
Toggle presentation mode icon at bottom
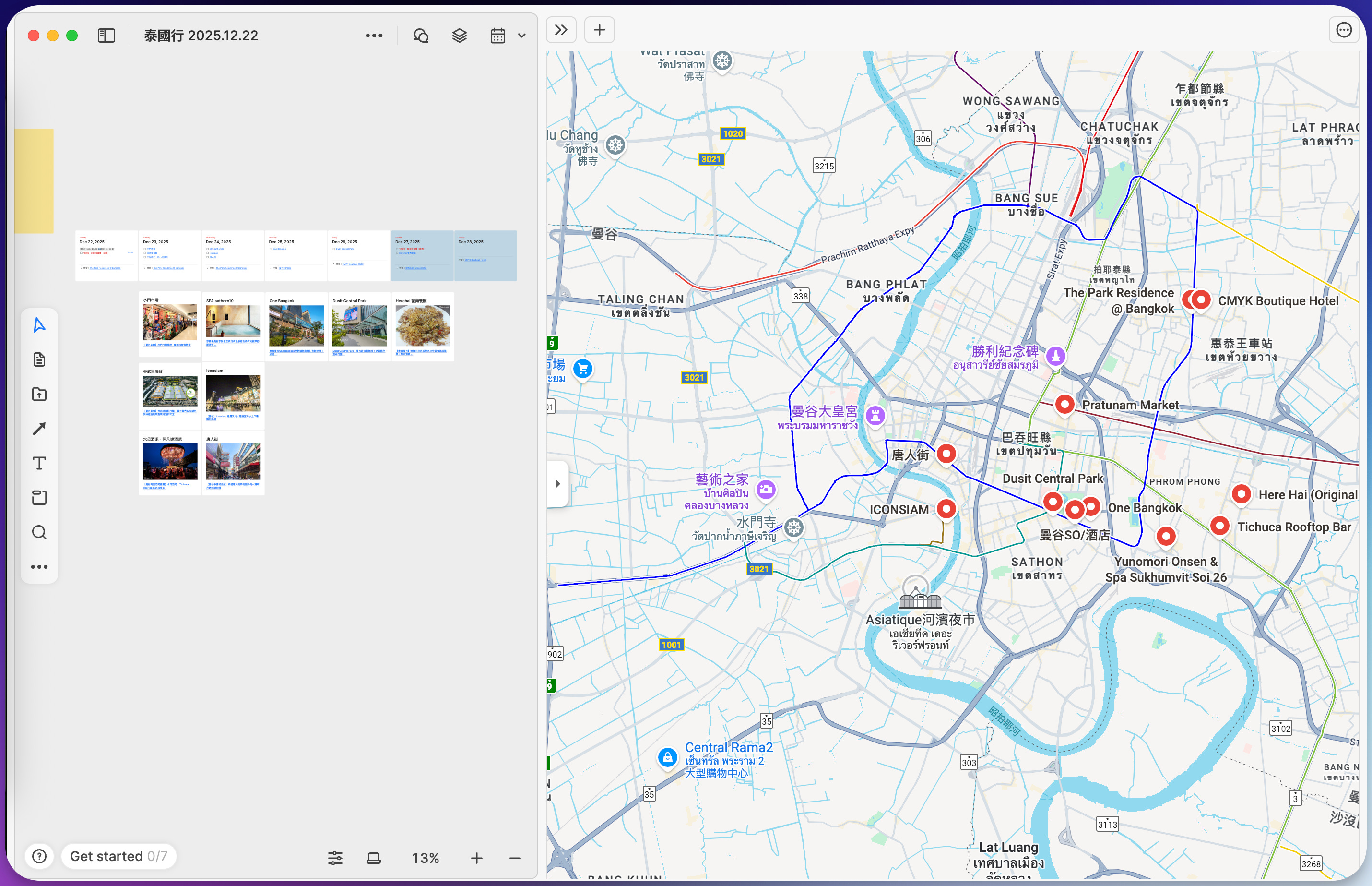374,858
